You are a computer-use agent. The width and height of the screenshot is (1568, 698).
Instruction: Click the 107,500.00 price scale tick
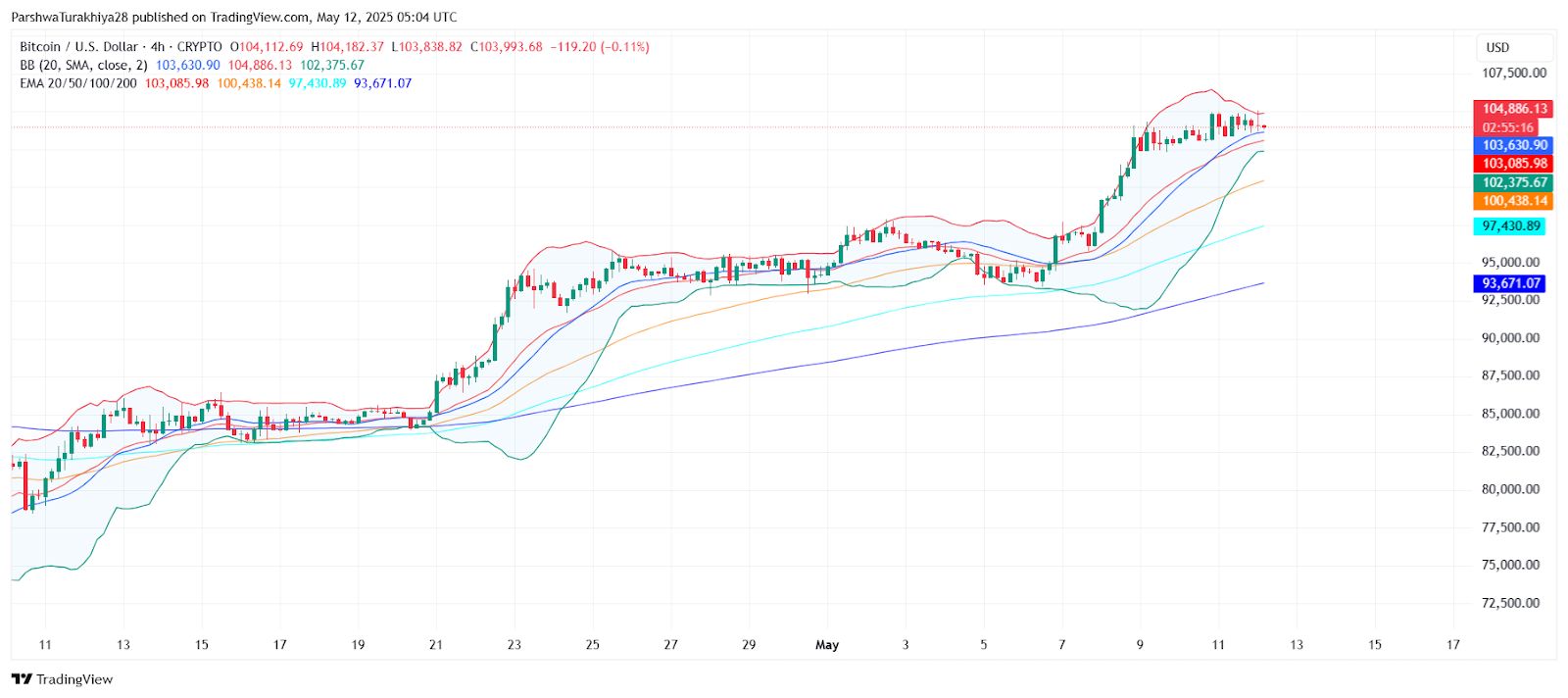(1514, 73)
